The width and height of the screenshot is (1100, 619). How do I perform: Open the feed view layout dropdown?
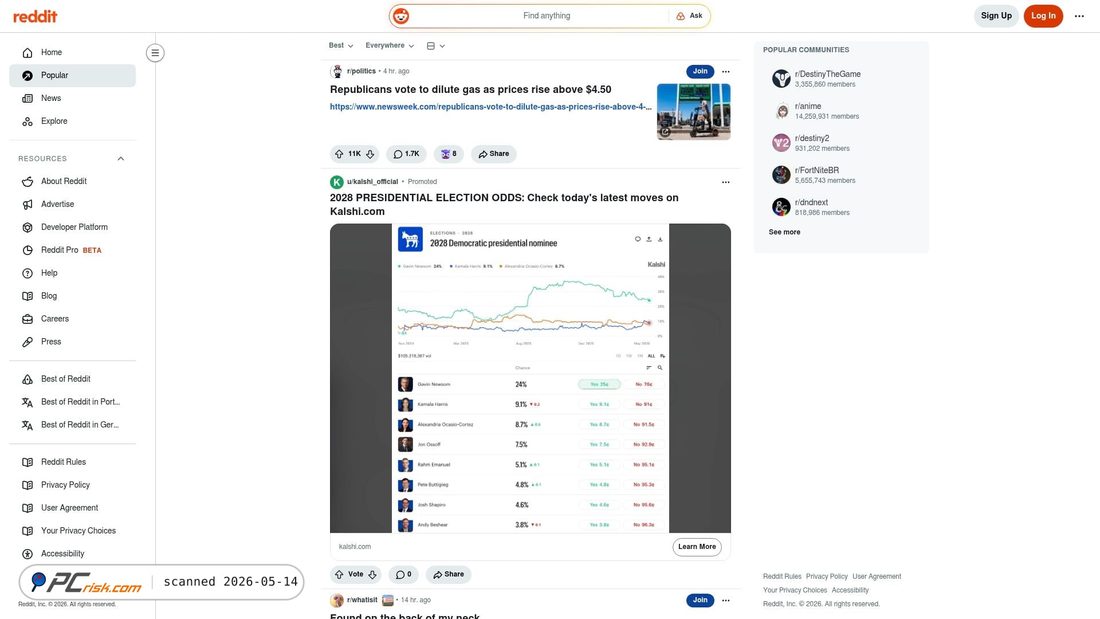(x=436, y=46)
